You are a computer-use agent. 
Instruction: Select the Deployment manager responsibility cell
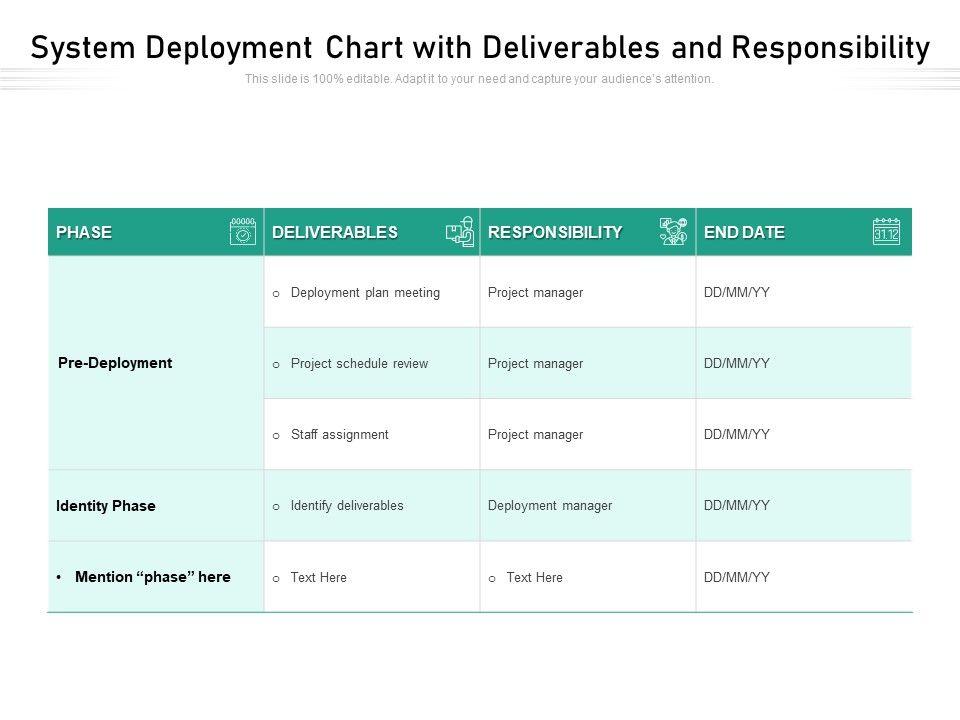(549, 506)
